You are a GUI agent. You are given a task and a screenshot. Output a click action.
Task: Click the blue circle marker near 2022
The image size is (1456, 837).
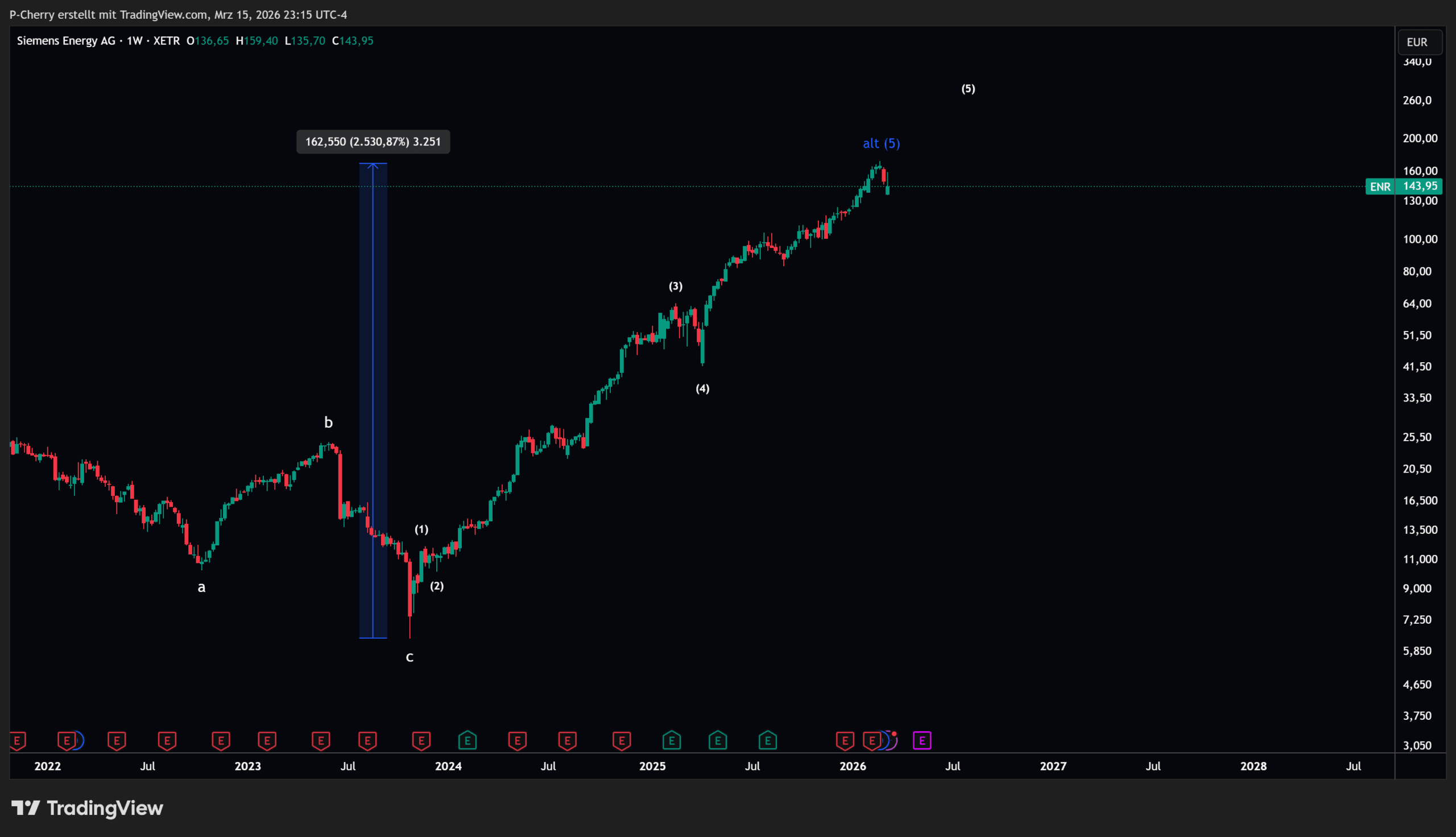tap(79, 740)
